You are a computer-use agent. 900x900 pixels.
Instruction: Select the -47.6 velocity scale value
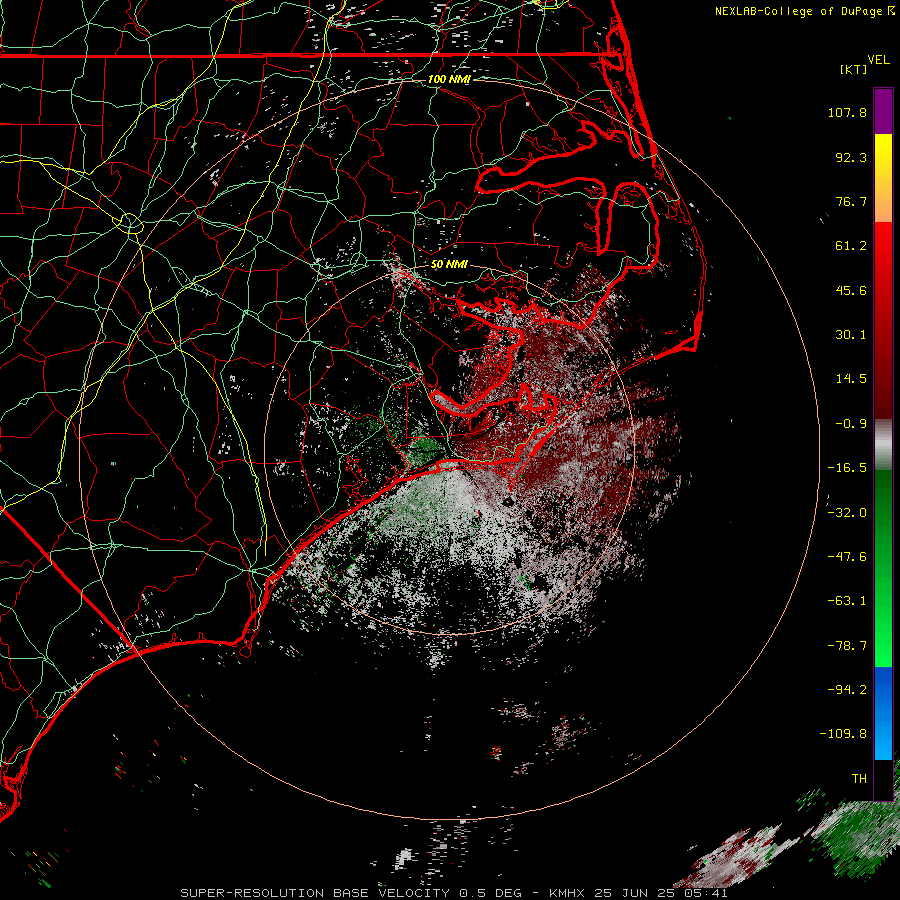point(847,557)
